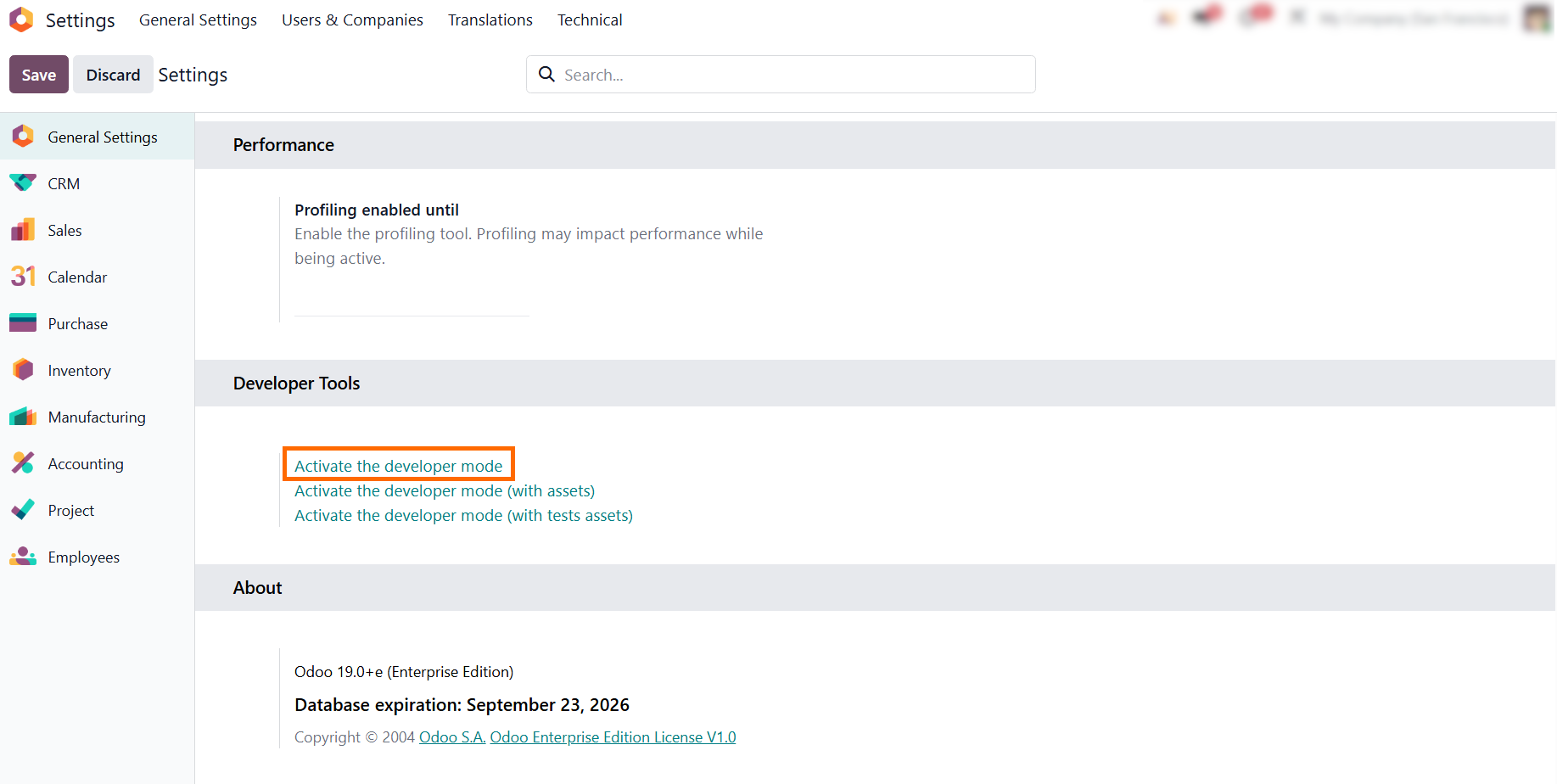1557x784 pixels.
Task: Activate the developer mode with assets
Action: click(x=445, y=490)
